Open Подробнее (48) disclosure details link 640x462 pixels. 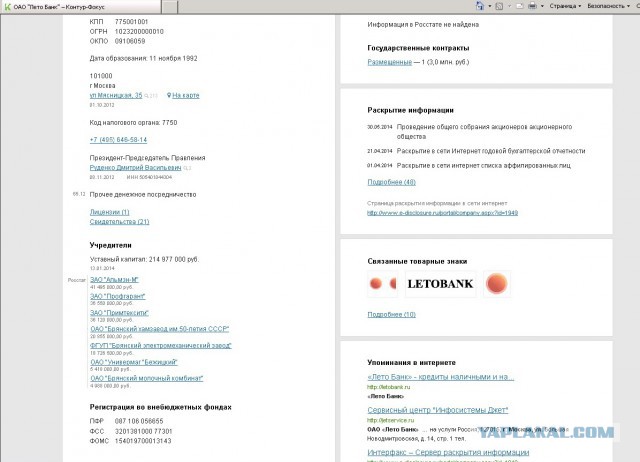[x=391, y=182]
